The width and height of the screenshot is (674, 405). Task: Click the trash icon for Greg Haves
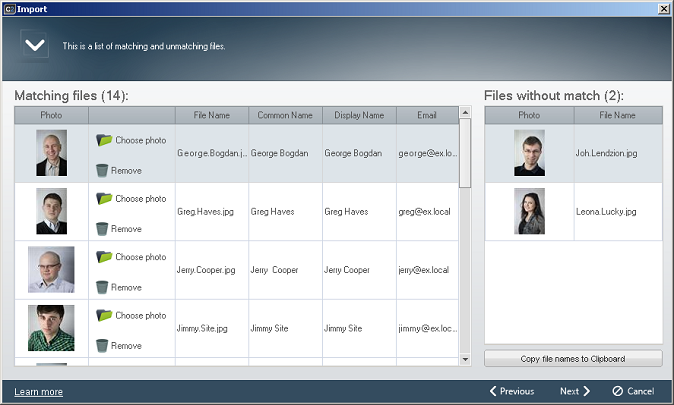click(102, 229)
